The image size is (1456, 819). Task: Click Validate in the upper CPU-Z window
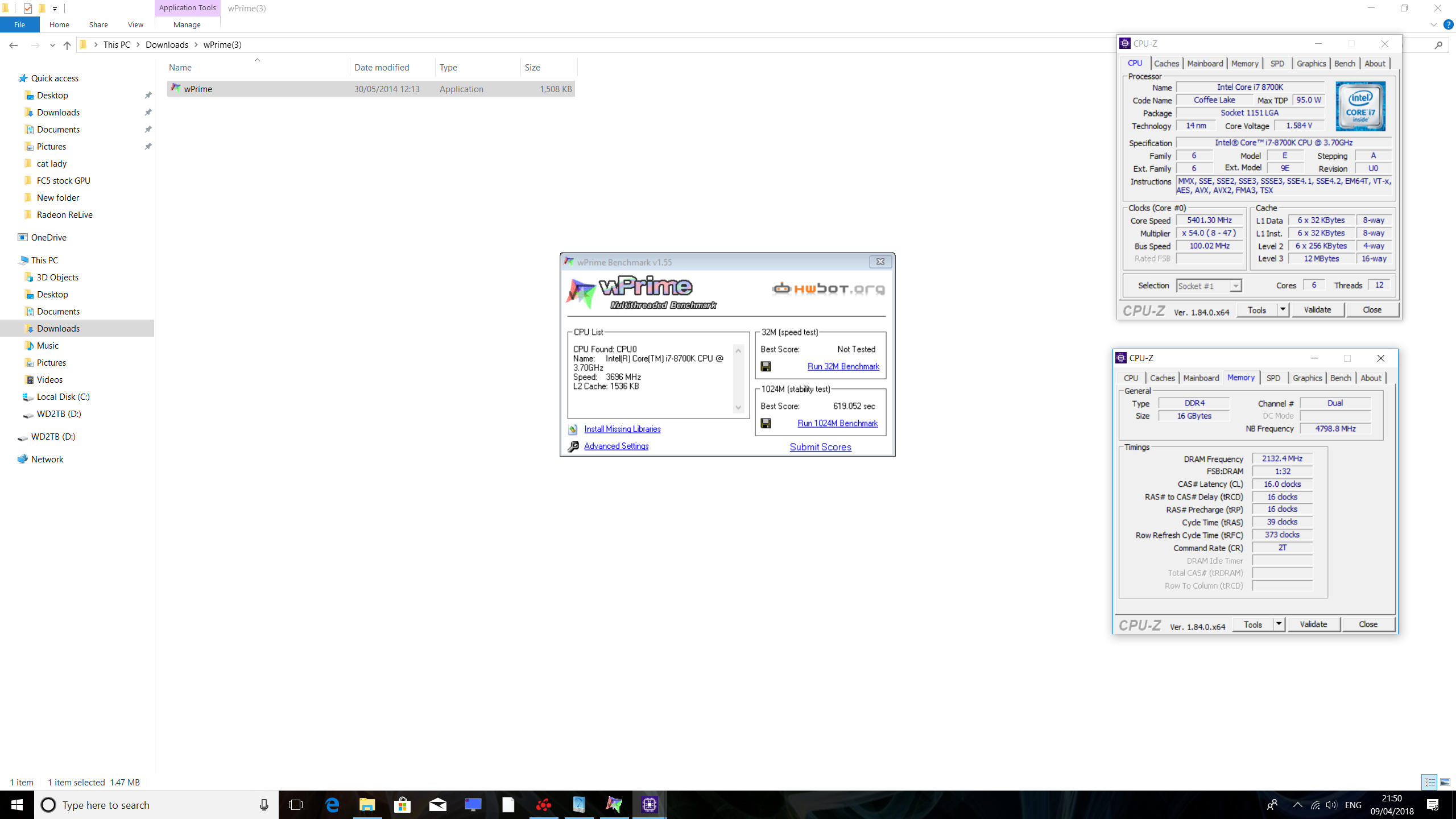pos(1317,310)
